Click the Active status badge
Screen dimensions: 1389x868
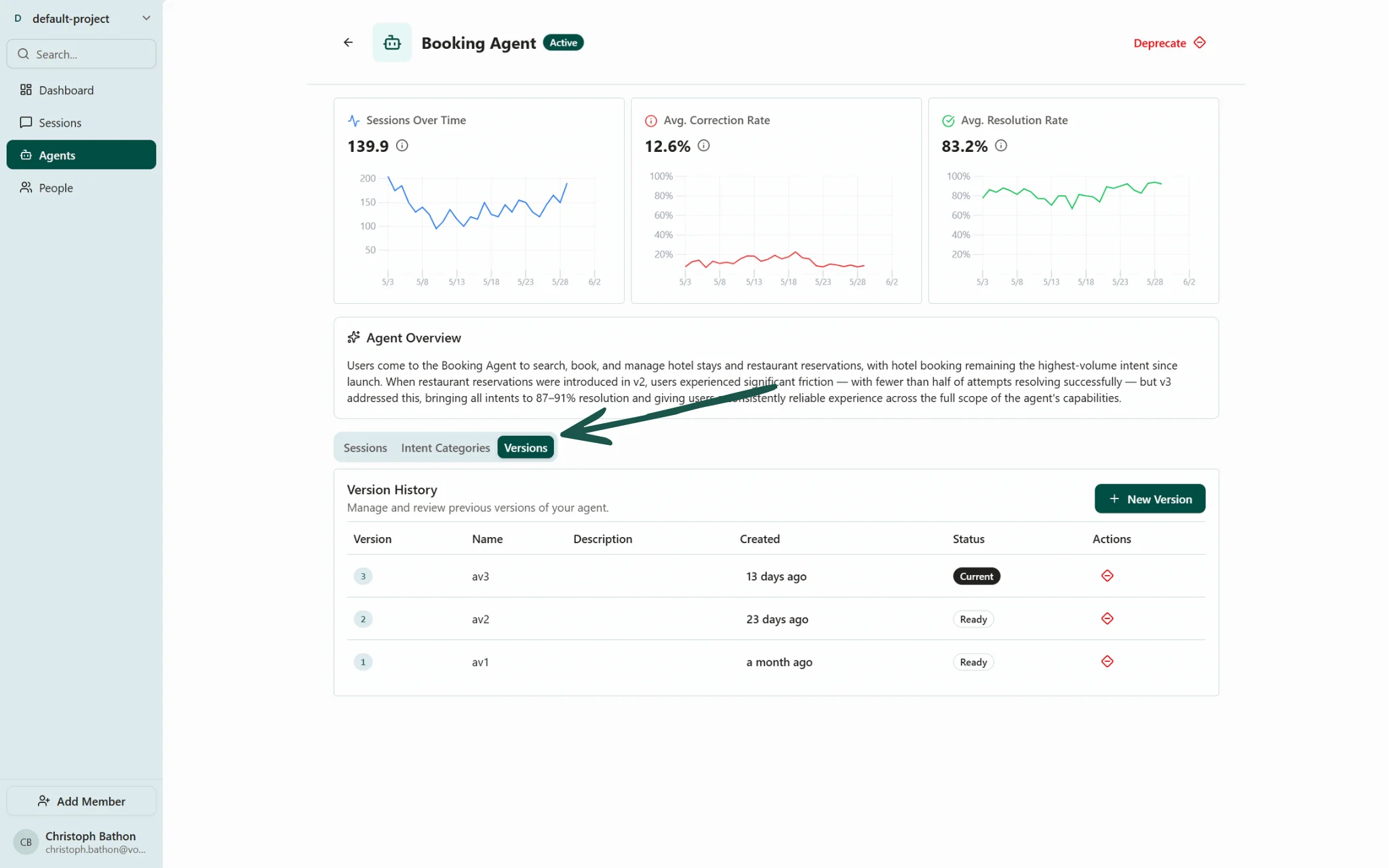(563, 43)
